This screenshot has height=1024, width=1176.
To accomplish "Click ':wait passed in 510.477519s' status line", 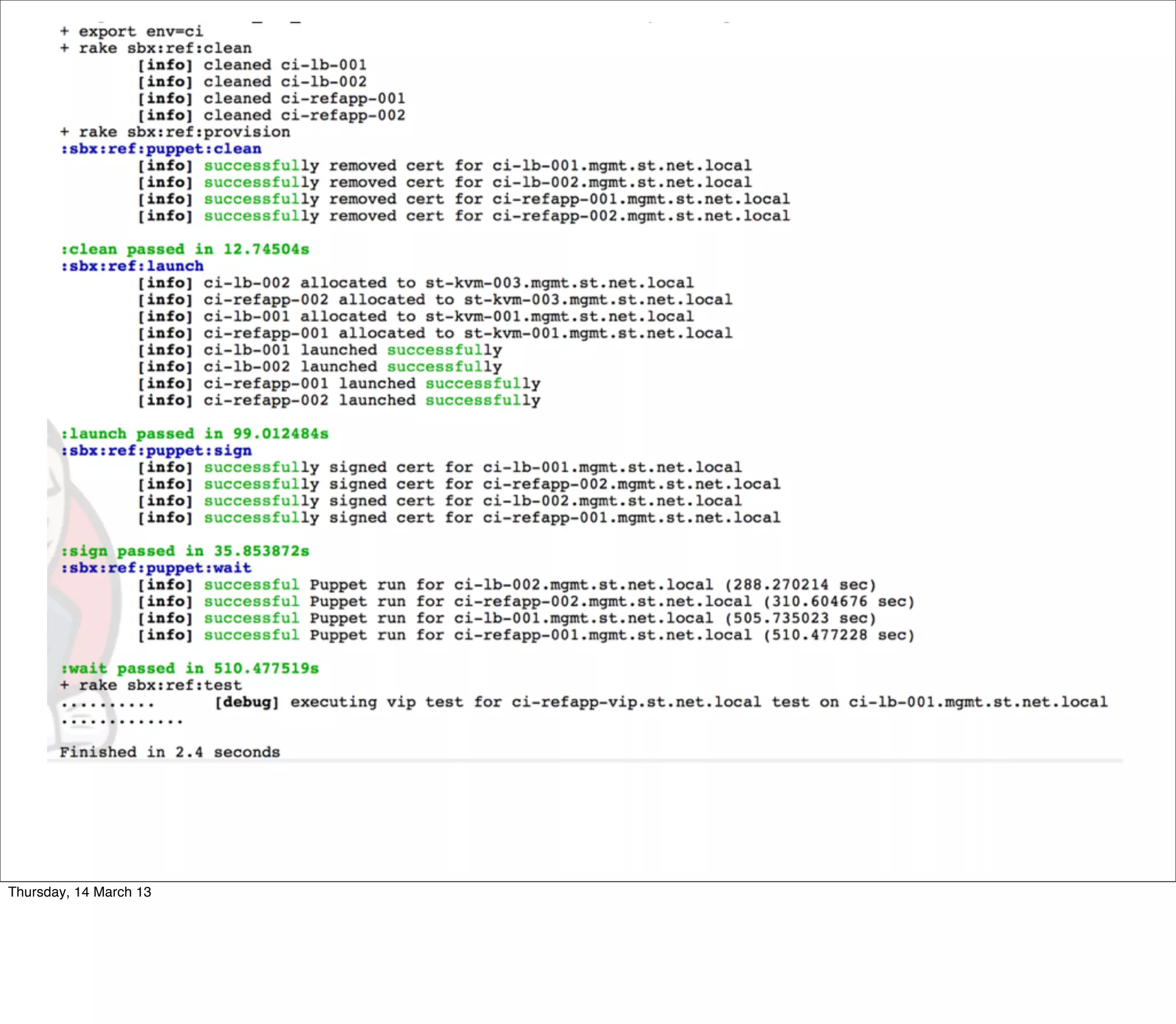I will point(189,669).
